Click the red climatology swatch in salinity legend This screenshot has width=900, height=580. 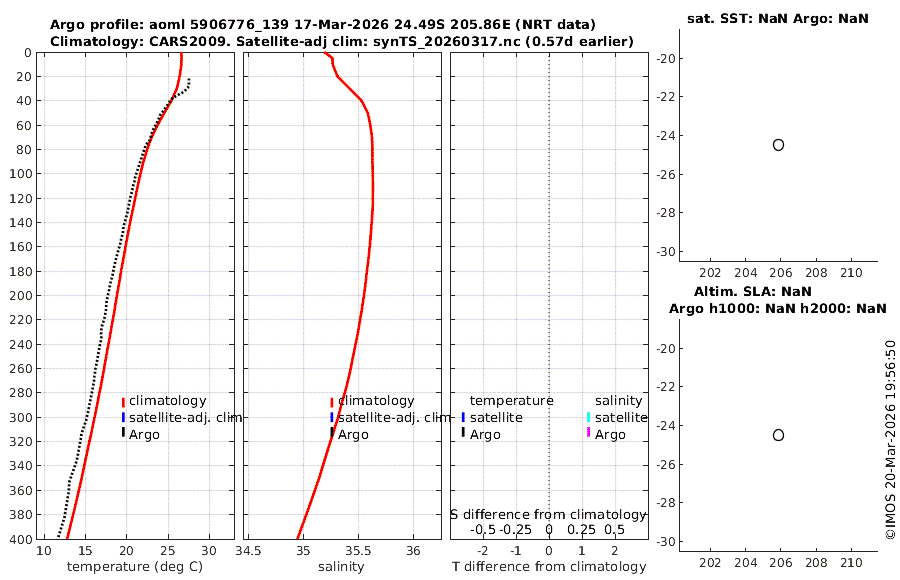332,402
